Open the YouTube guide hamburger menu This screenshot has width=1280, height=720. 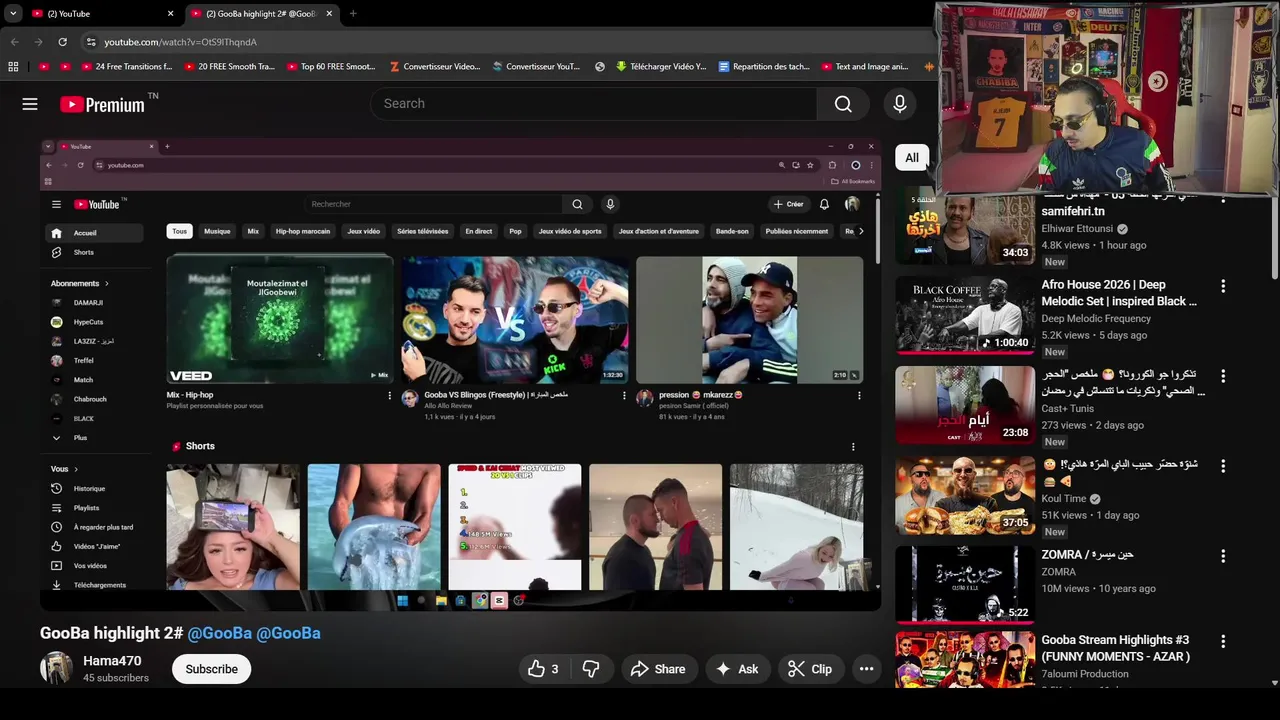[x=30, y=104]
